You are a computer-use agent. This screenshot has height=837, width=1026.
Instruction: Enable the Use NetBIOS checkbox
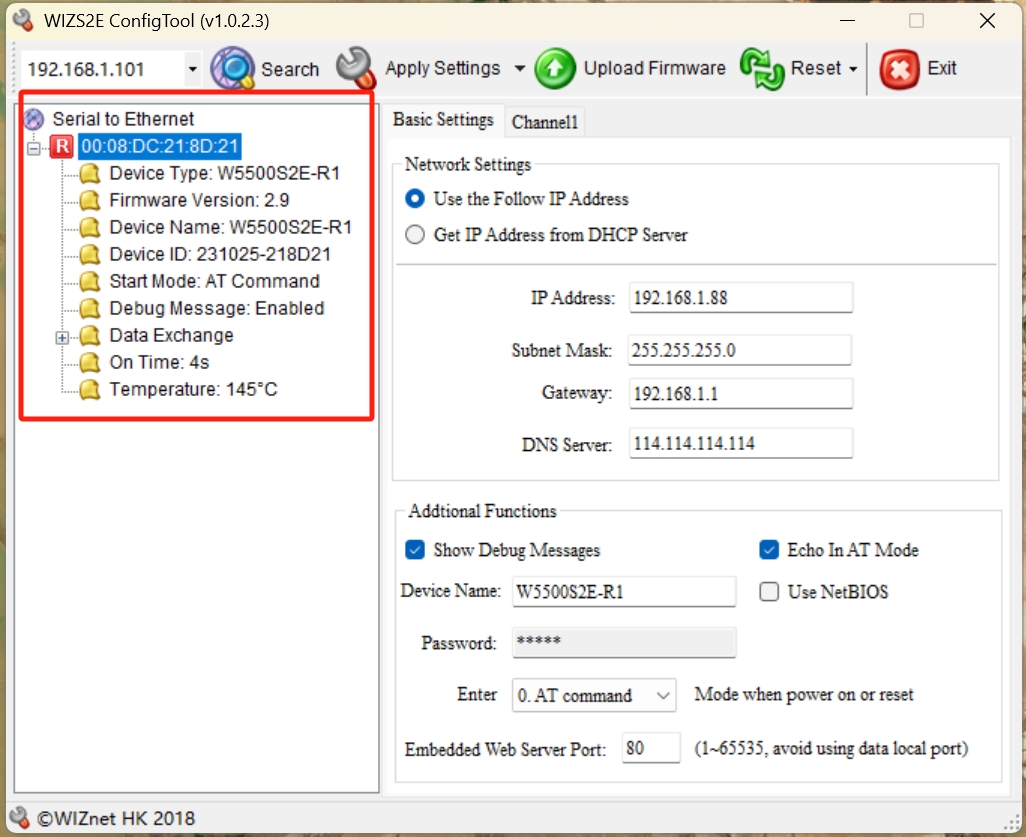coord(769,592)
